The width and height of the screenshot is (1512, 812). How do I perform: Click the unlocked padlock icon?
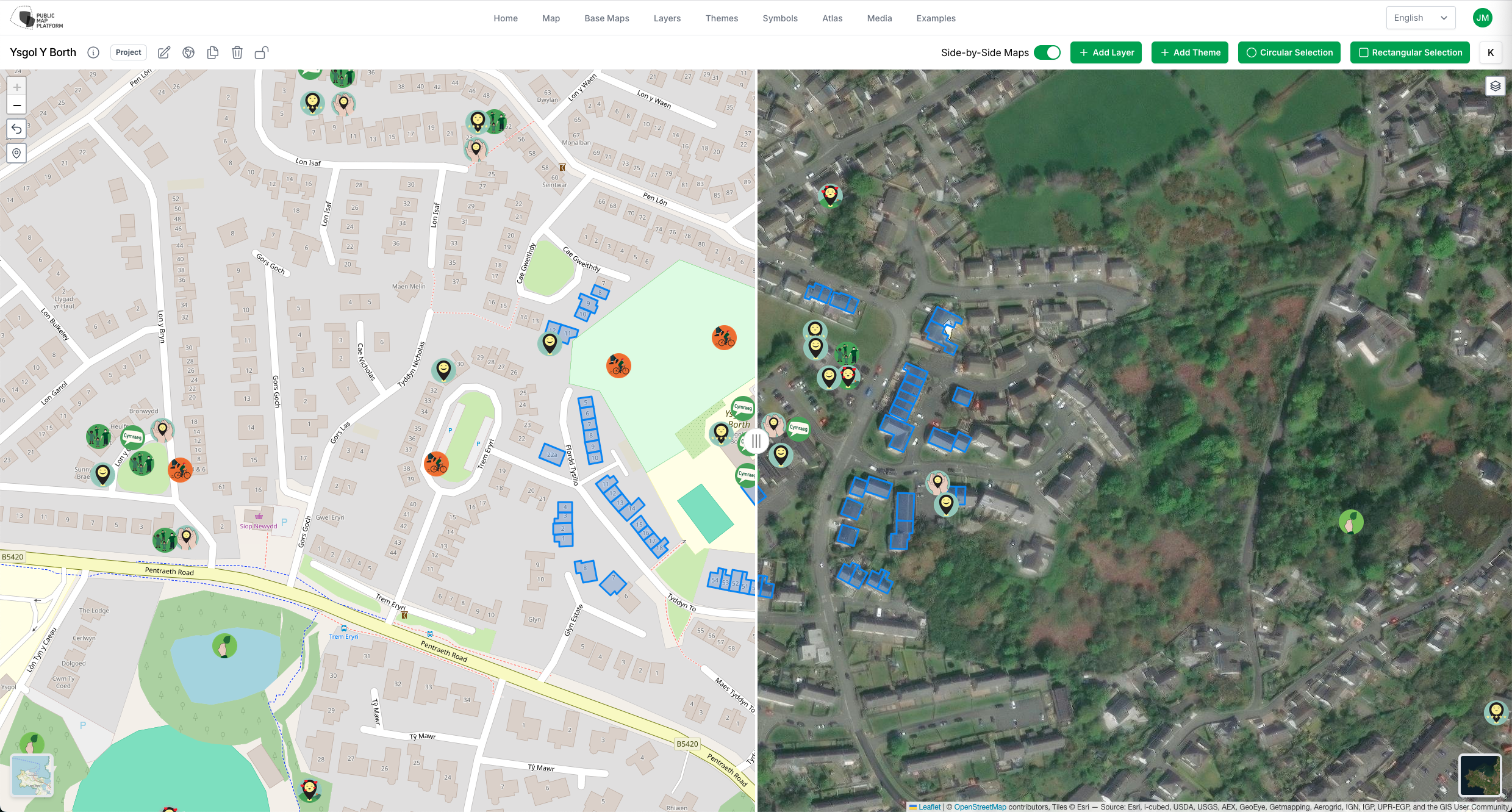(x=262, y=52)
